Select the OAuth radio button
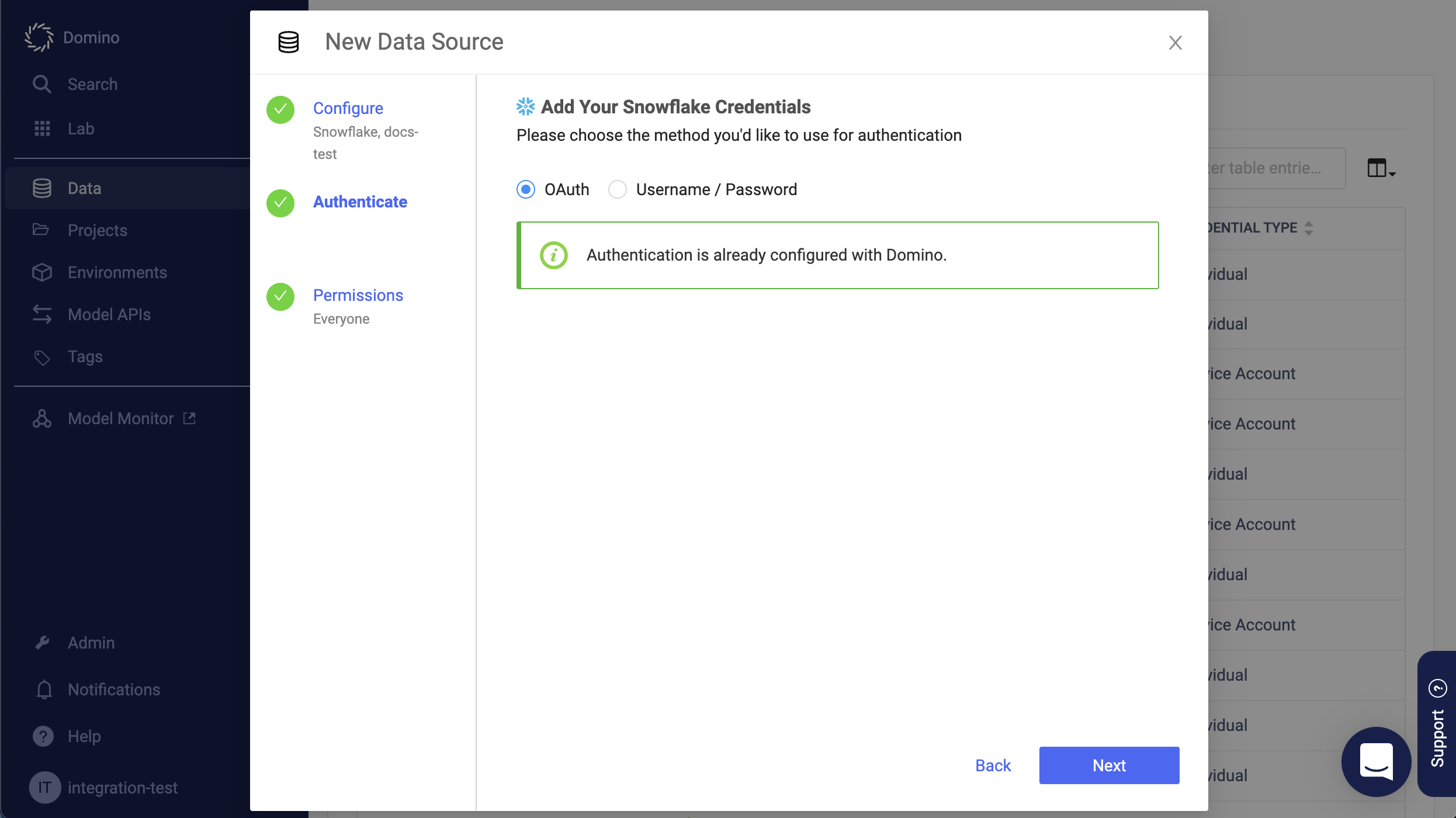The height and width of the screenshot is (818, 1456). [x=526, y=189]
